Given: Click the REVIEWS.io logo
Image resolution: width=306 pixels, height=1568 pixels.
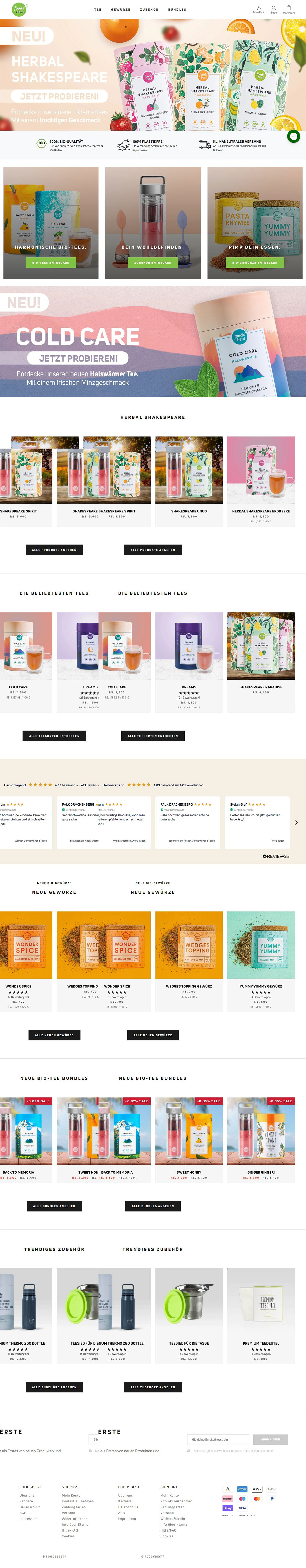Looking at the screenshot, I should pyautogui.click(x=276, y=856).
